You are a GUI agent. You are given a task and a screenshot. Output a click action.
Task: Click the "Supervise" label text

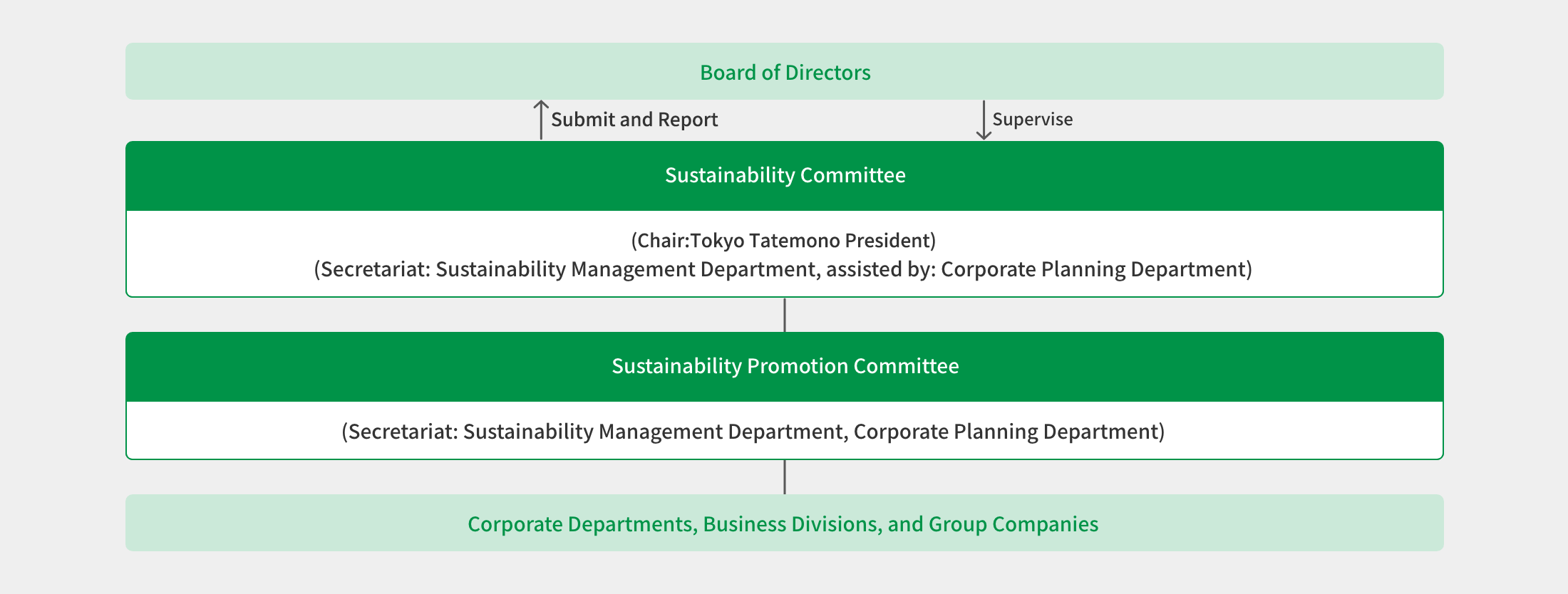tap(1032, 120)
